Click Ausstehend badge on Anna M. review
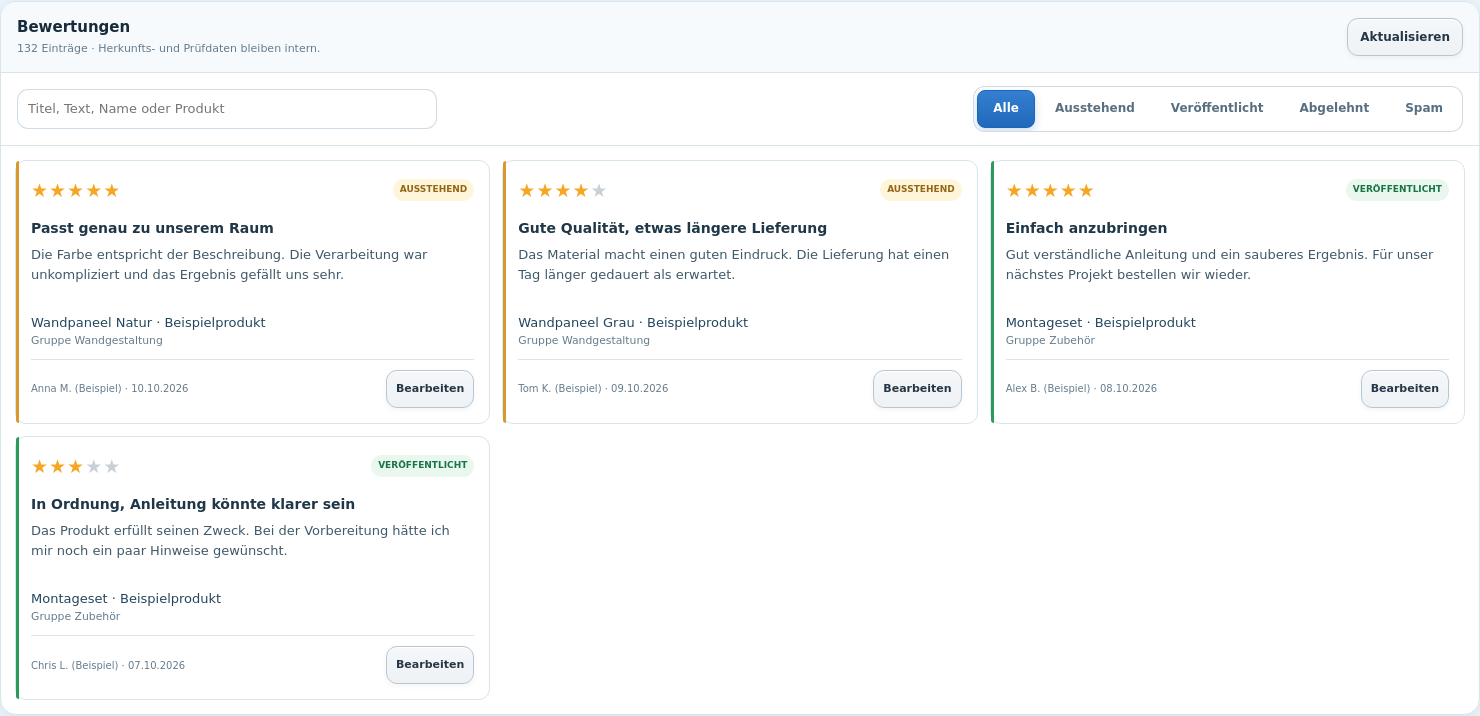Image resolution: width=1480 pixels, height=716 pixels. pos(433,190)
